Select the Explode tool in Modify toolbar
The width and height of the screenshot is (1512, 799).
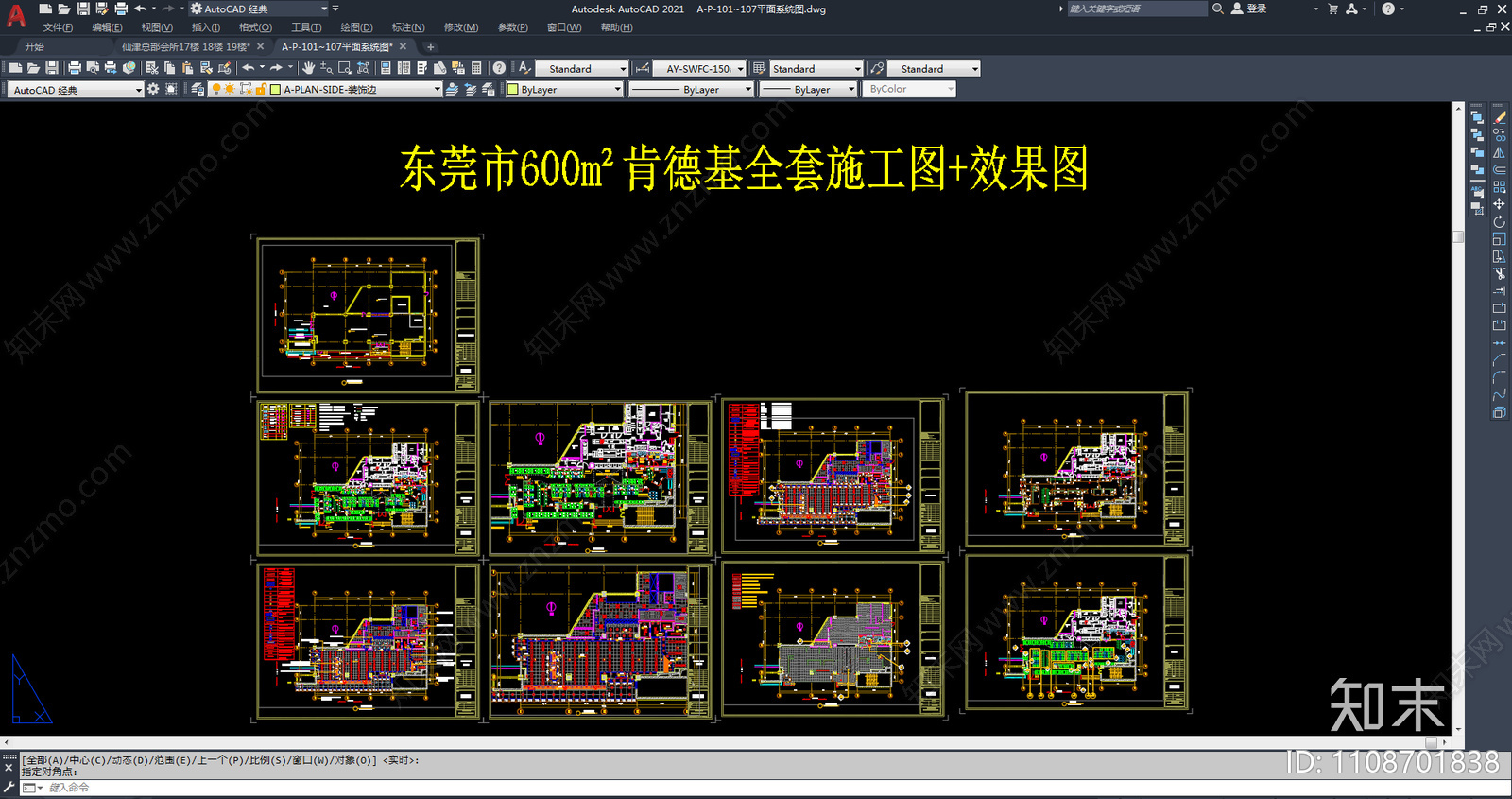1499,412
